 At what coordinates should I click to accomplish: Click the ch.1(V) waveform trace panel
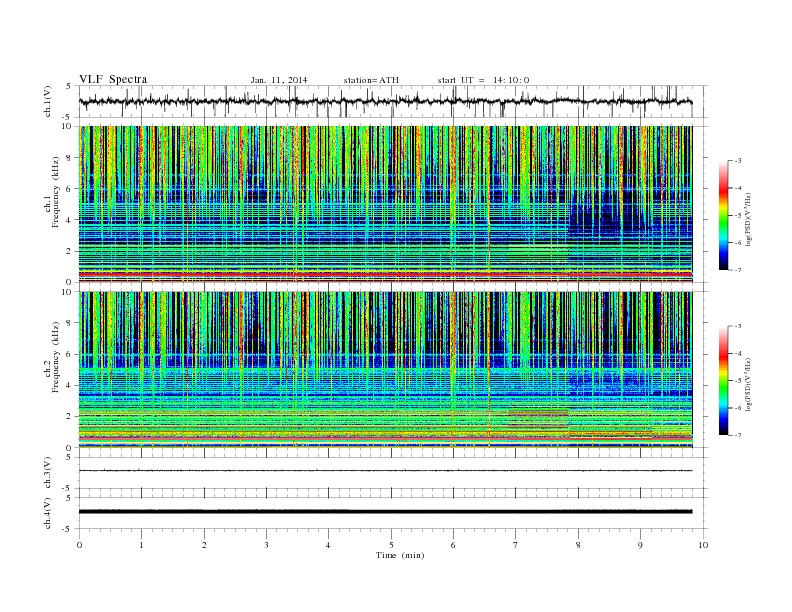[392, 101]
